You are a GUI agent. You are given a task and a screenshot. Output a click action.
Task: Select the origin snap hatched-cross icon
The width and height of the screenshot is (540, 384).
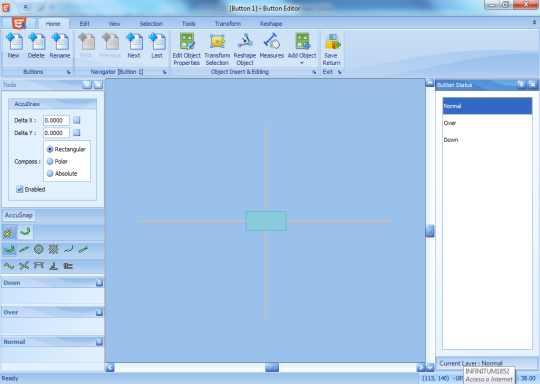point(53,249)
